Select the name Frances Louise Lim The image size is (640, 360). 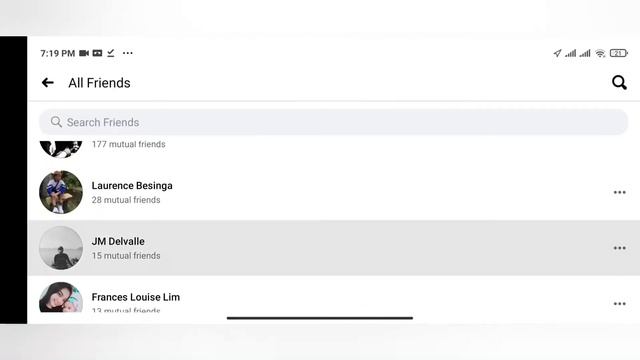(136, 297)
